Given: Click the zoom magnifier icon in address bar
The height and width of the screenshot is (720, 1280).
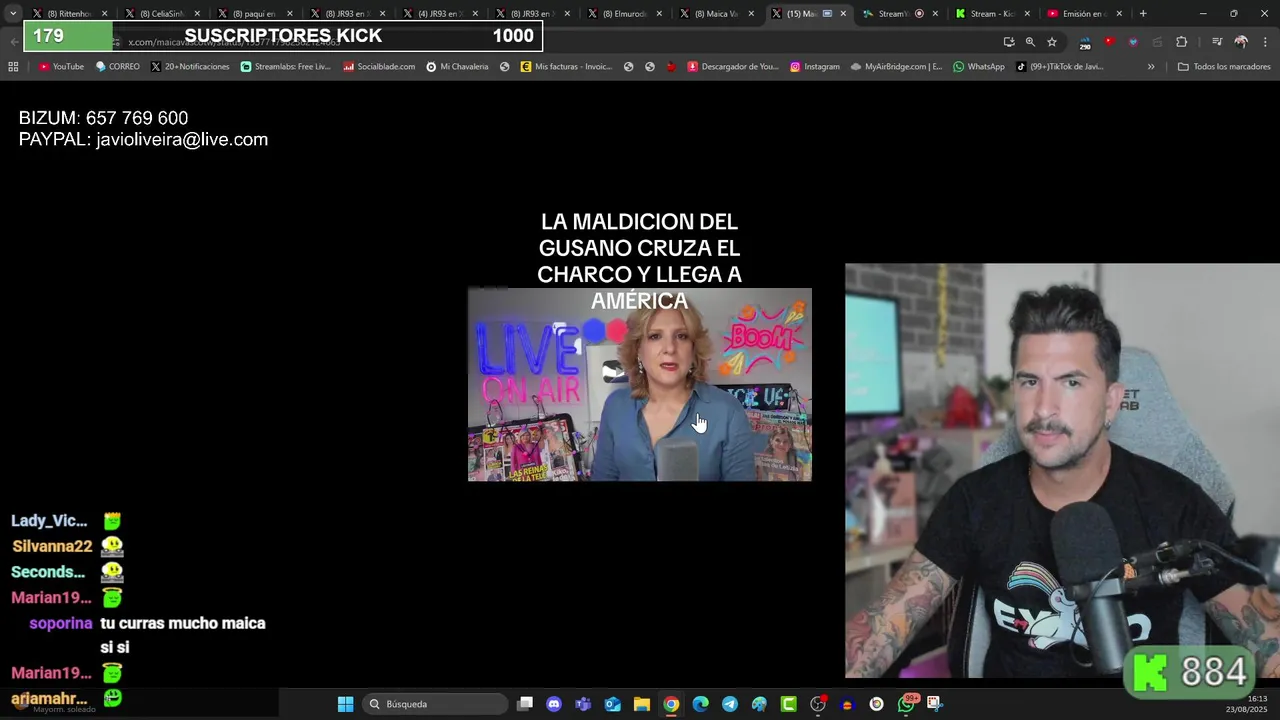Looking at the screenshot, I should point(1030,42).
